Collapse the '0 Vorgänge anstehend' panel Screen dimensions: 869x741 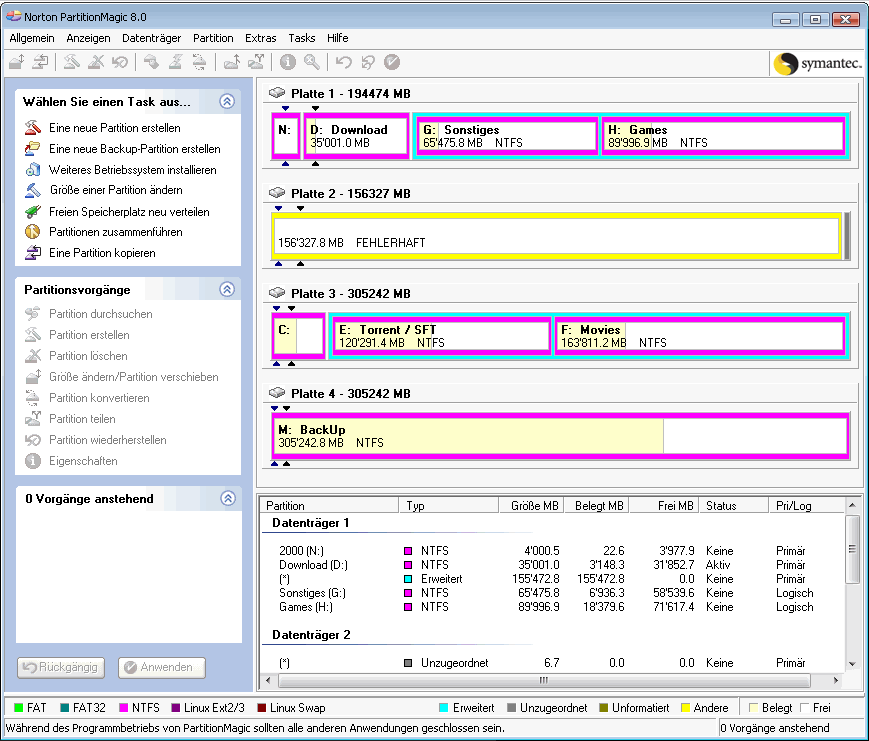[227, 498]
